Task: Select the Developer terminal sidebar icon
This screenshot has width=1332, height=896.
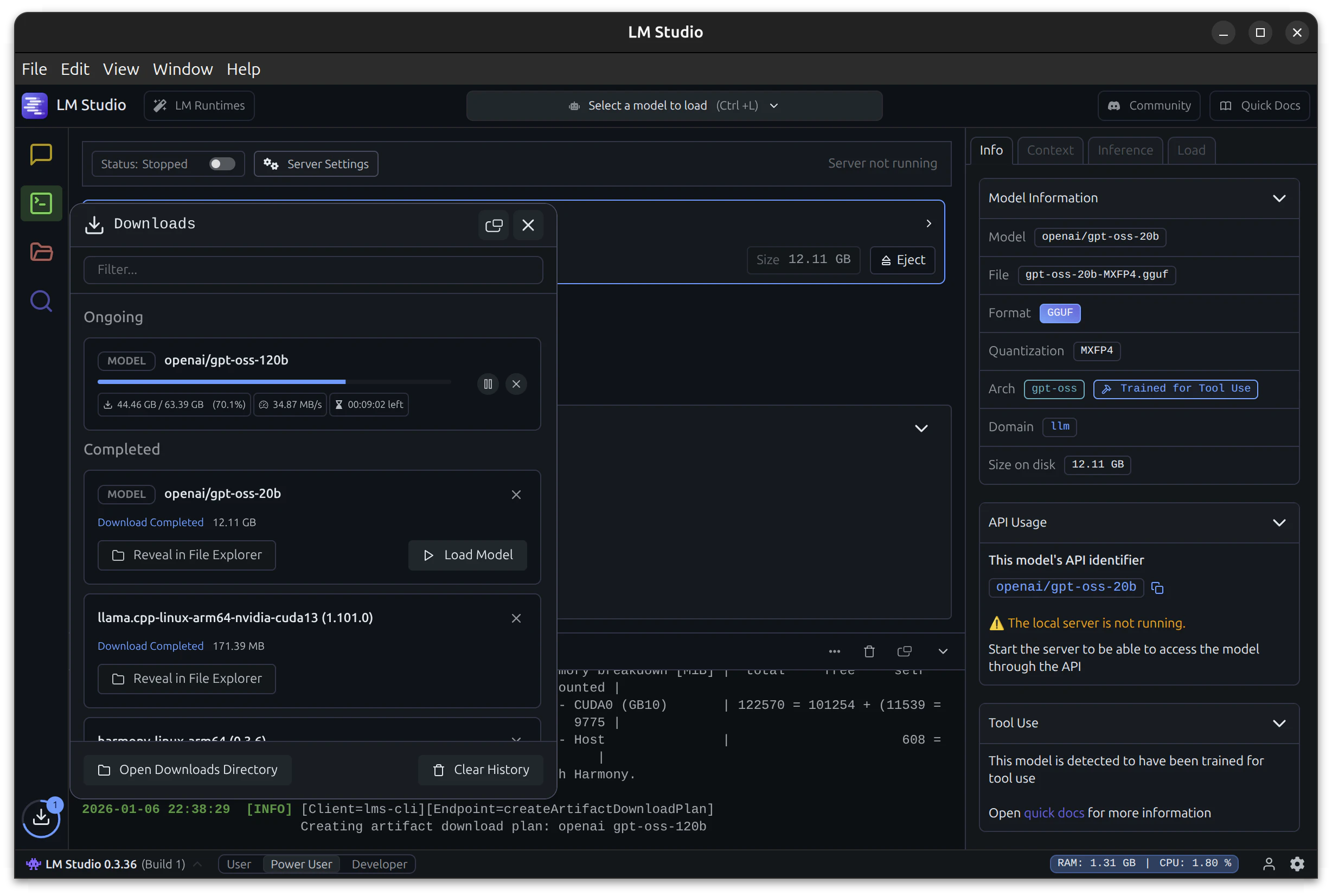Action: tap(41, 203)
